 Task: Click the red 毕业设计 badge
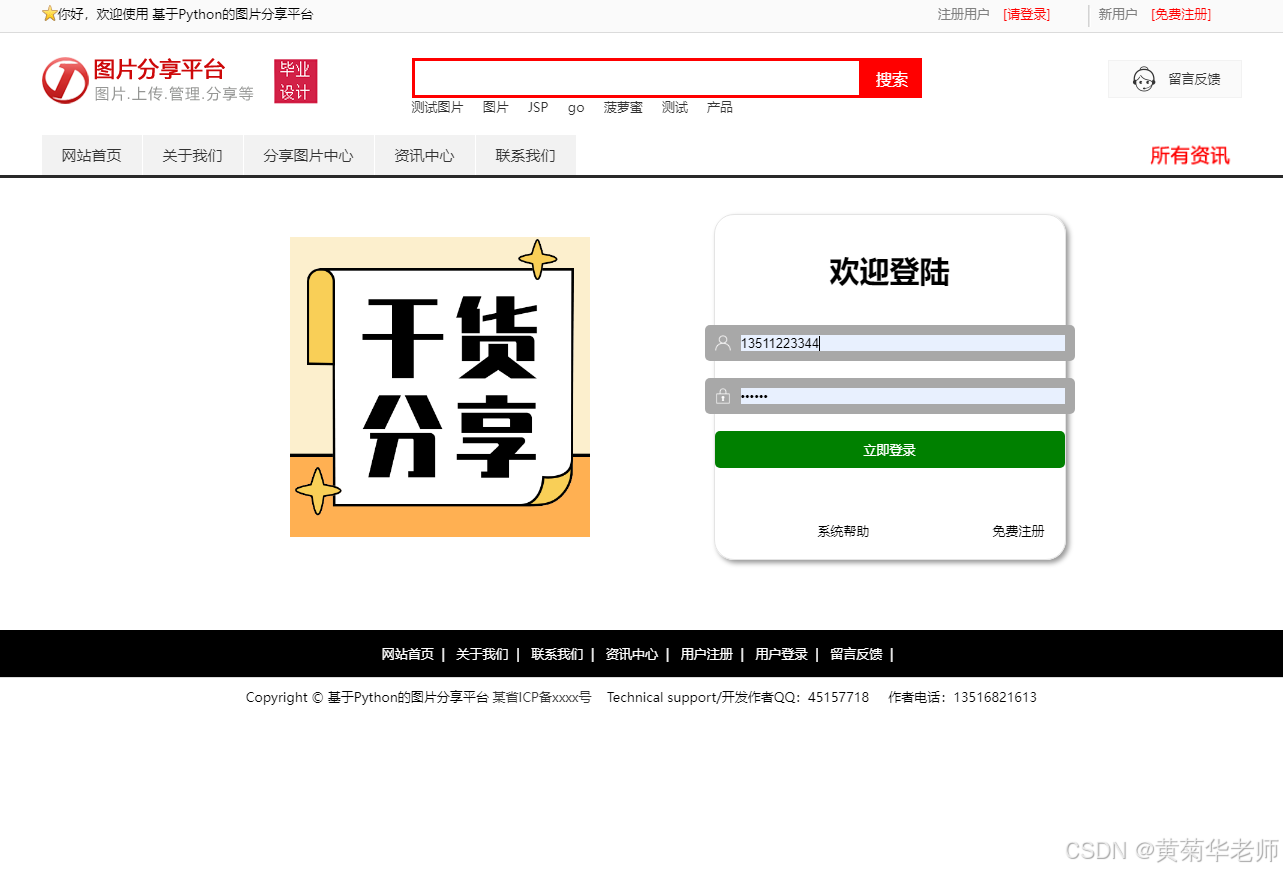click(x=295, y=81)
